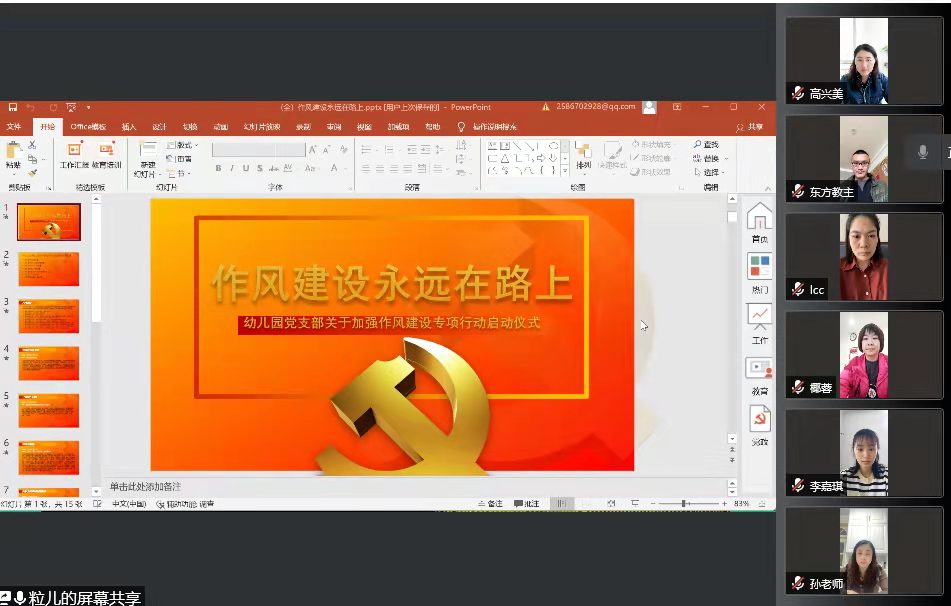Open the 形状效果 shape effects menu
This screenshot has width=951, height=606.
pos(651,172)
